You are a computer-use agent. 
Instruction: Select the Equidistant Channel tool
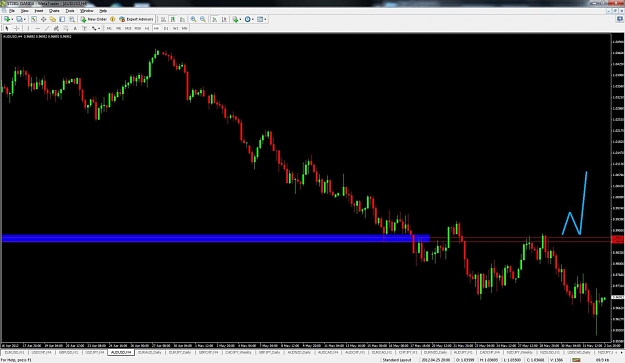[56, 28]
